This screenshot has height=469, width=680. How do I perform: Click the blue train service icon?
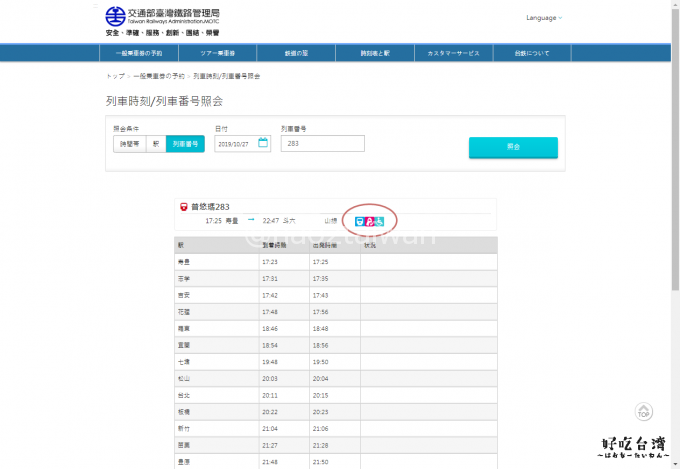[360, 220]
